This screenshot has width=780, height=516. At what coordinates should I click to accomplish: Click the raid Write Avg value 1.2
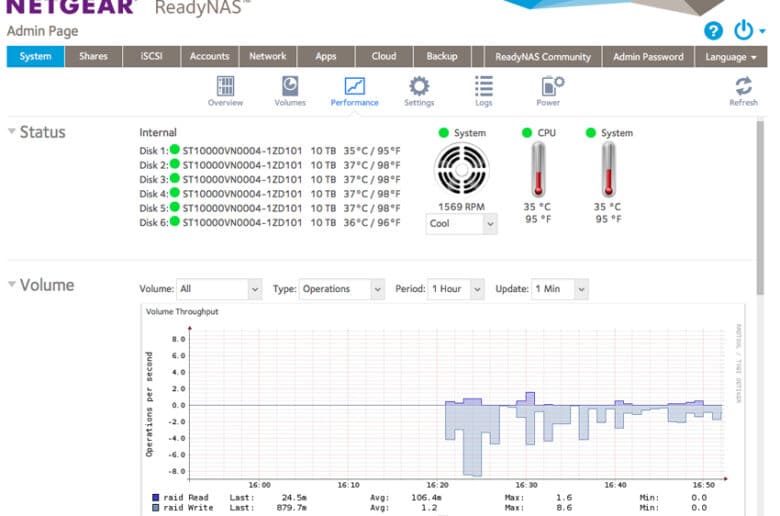(429, 508)
